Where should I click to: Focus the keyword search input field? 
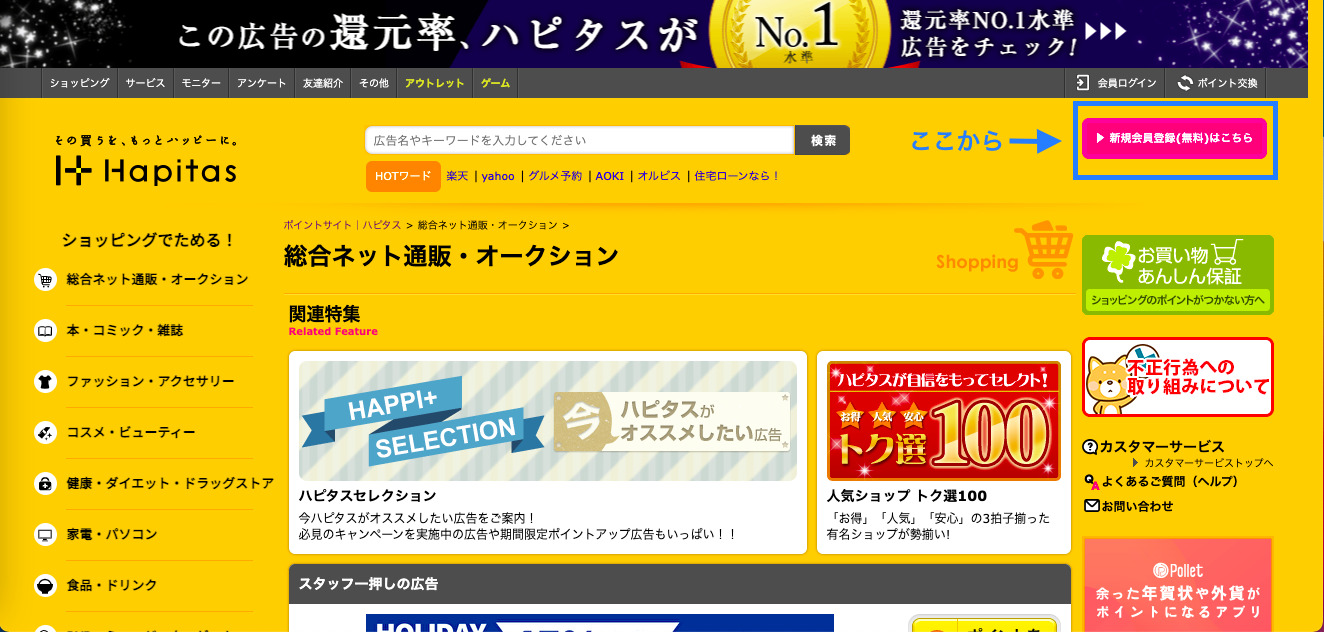580,141
